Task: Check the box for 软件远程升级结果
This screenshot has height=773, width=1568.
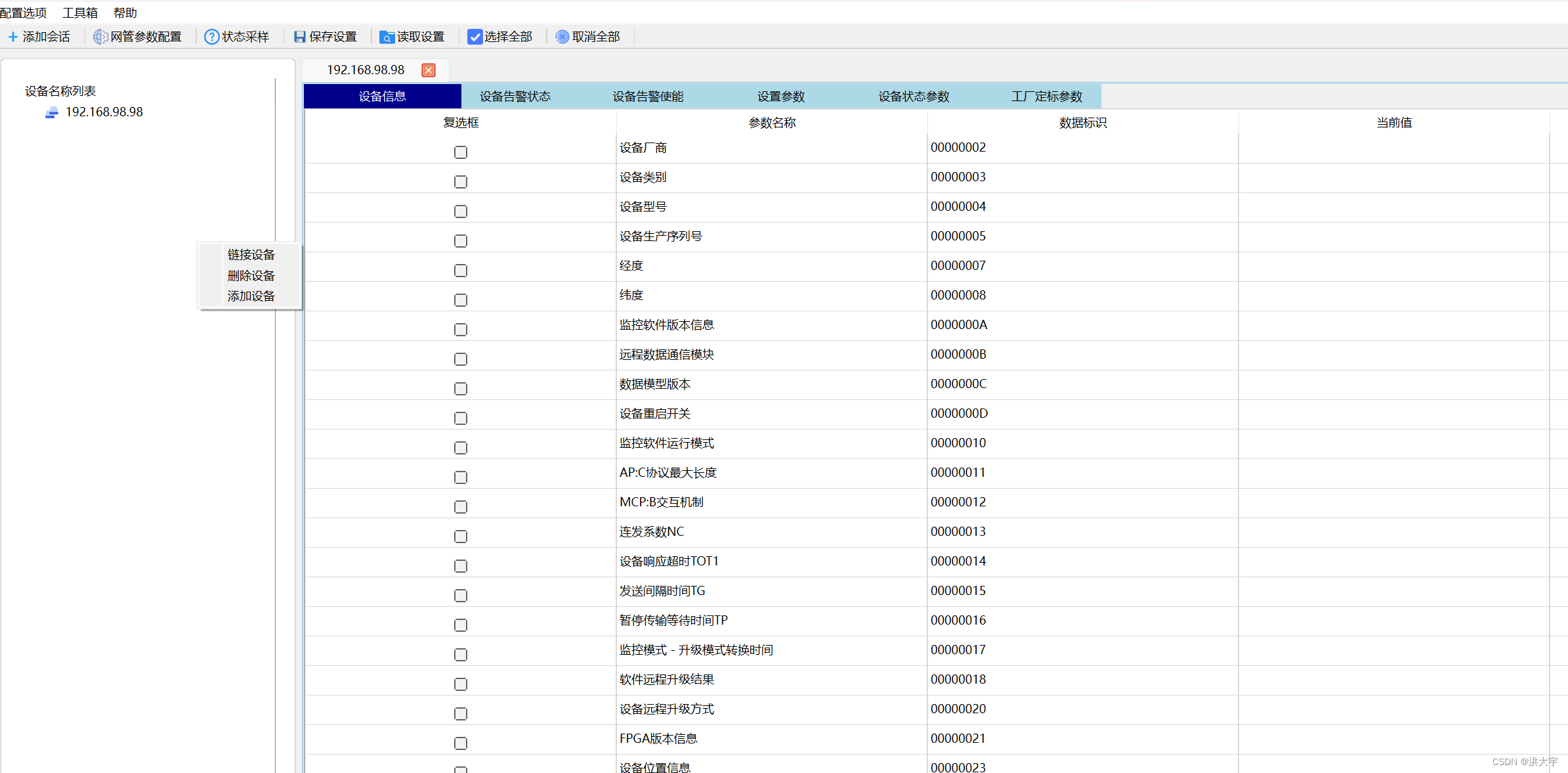Action: click(461, 684)
